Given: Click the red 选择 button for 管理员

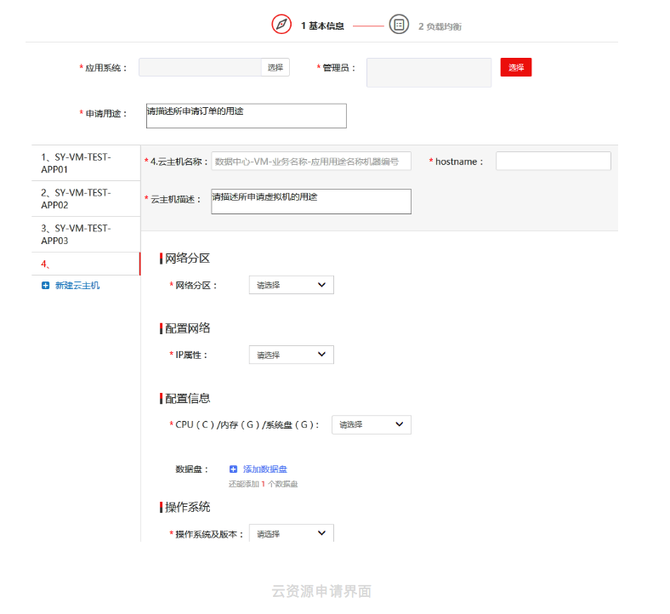Looking at the screenshot, I should tap(516, 68).
